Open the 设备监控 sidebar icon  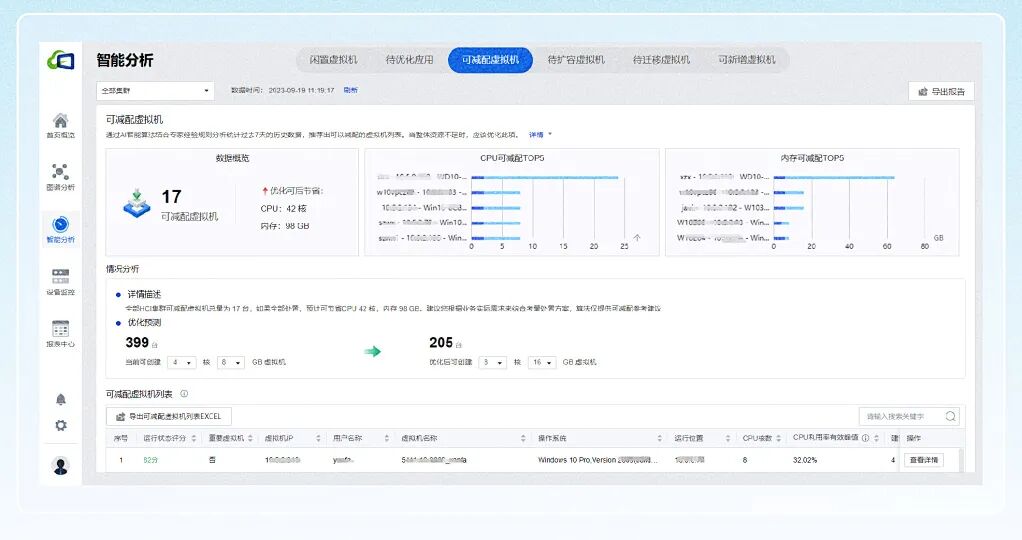pos(61,281)
